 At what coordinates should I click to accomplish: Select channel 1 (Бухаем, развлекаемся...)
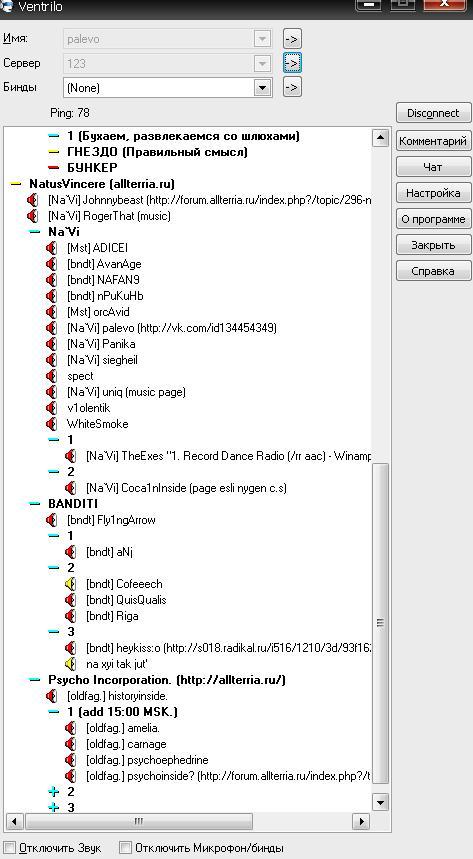[183, 136]
